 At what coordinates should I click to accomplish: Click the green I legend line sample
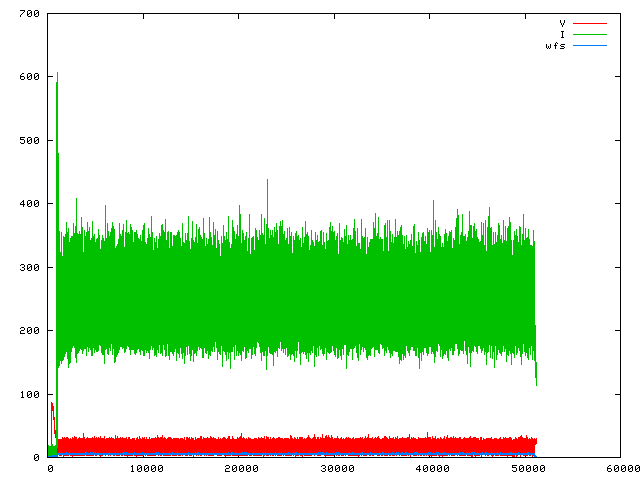click(x=589, y=34)
